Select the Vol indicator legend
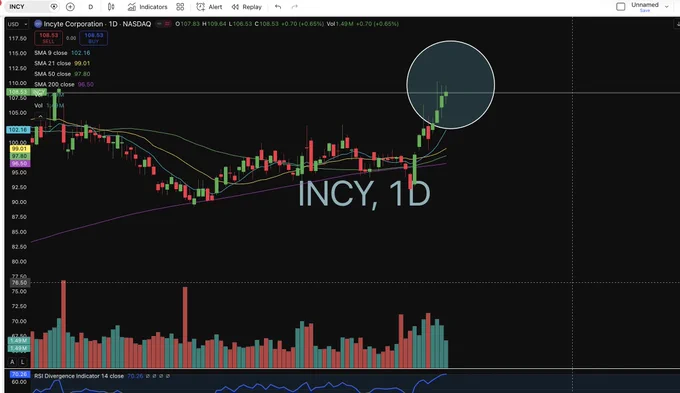This screenshot has height=393, width=680. click(49, 105)
